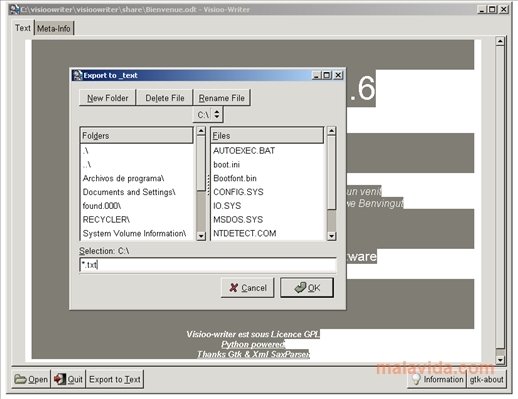This screenshot has height=399, width=518.
Task: Click the Rename File button
Action: 222,98
